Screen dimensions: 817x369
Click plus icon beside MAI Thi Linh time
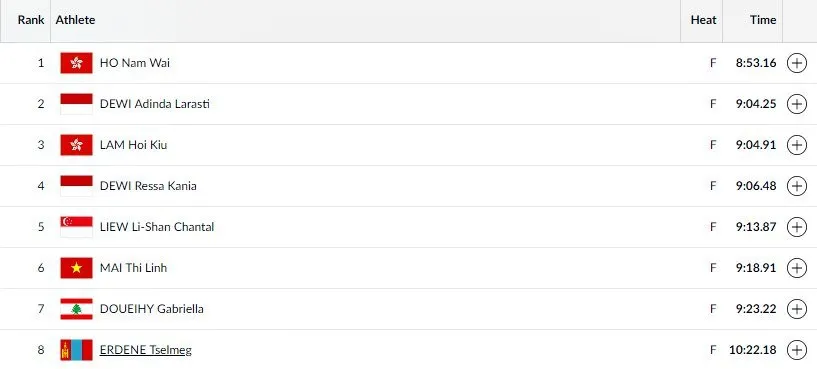click(797, 268)
